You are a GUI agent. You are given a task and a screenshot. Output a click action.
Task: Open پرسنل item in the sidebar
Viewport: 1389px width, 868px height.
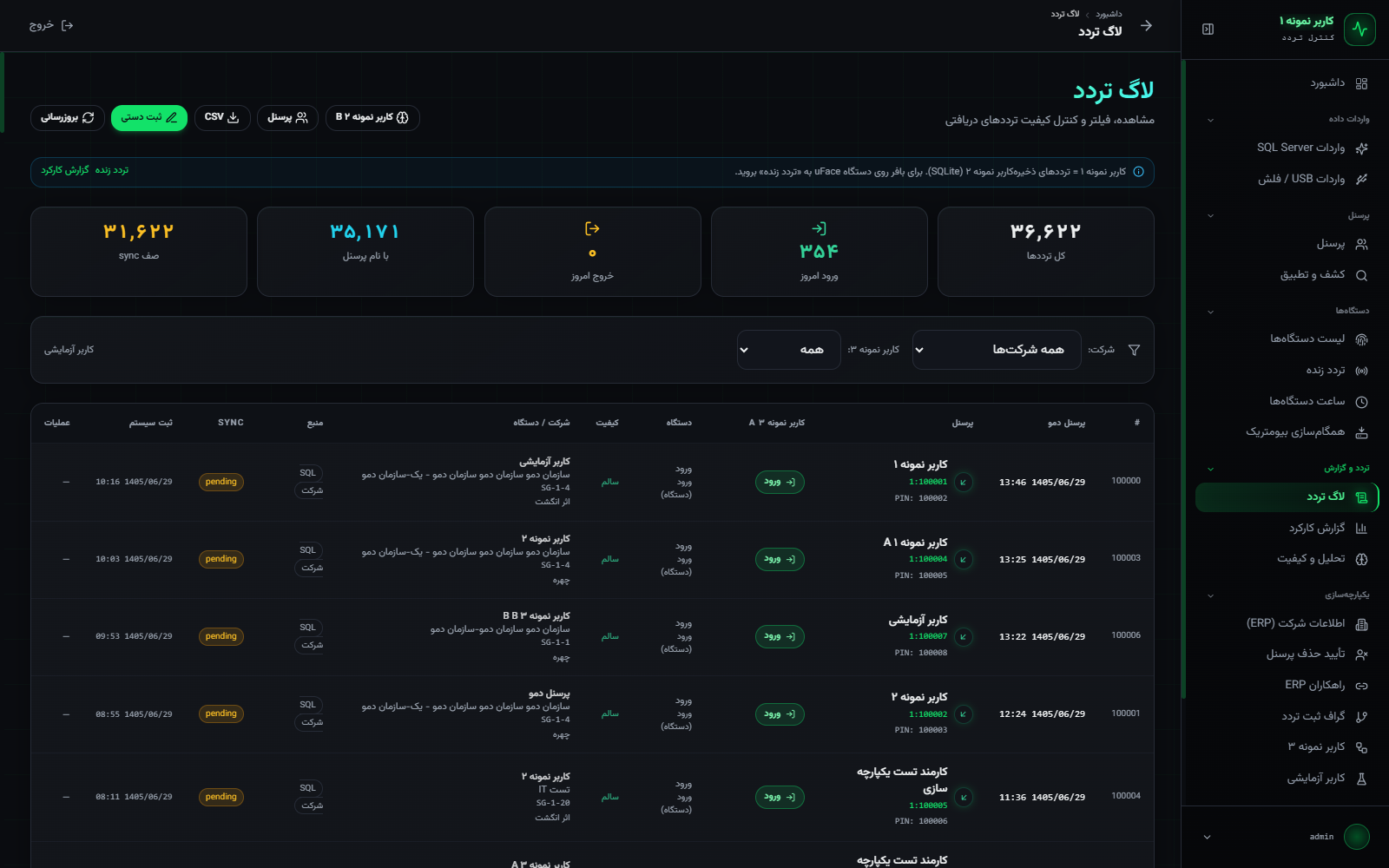(x=1287, y=244)
